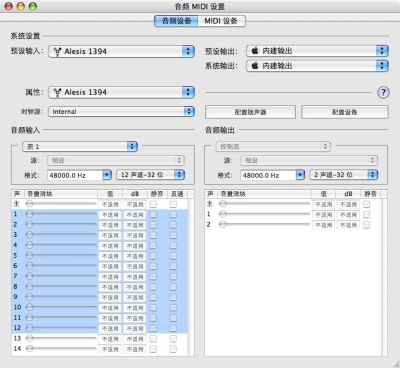Toggle the thru checkbox for input channel 1
The width and height of the screenshot is (400, 368).
pyautogui.click(x=173, y=215)
